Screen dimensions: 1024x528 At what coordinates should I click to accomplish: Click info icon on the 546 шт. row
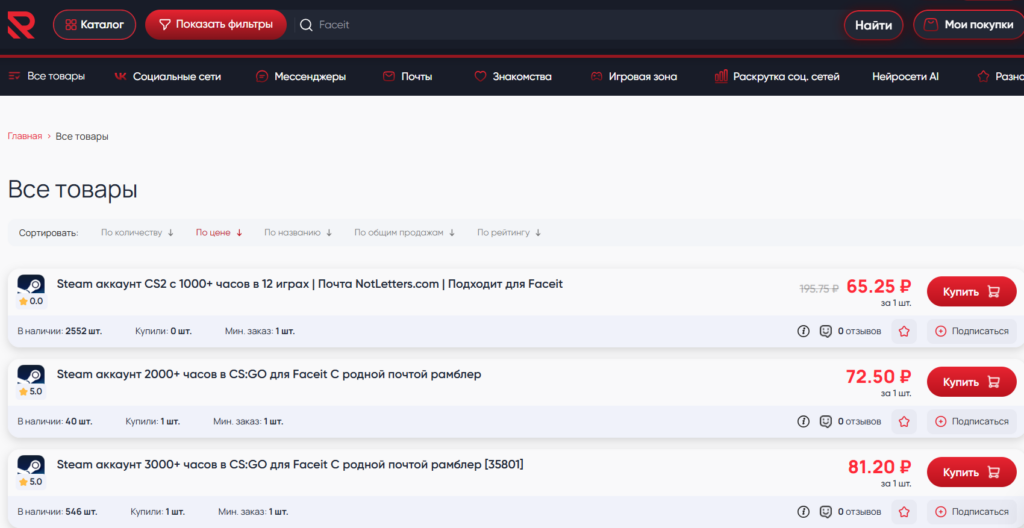coord(803,512)
